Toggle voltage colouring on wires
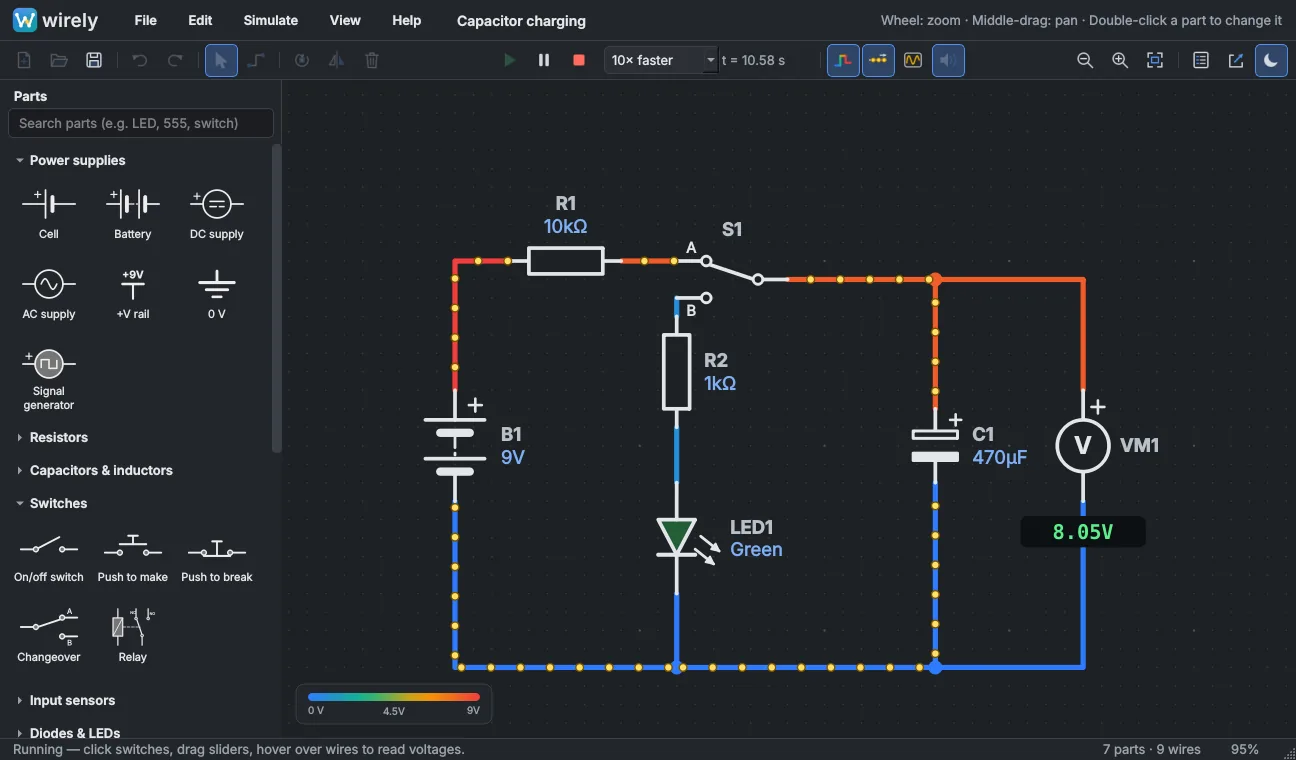The image size is (1296, 760). 843,60
